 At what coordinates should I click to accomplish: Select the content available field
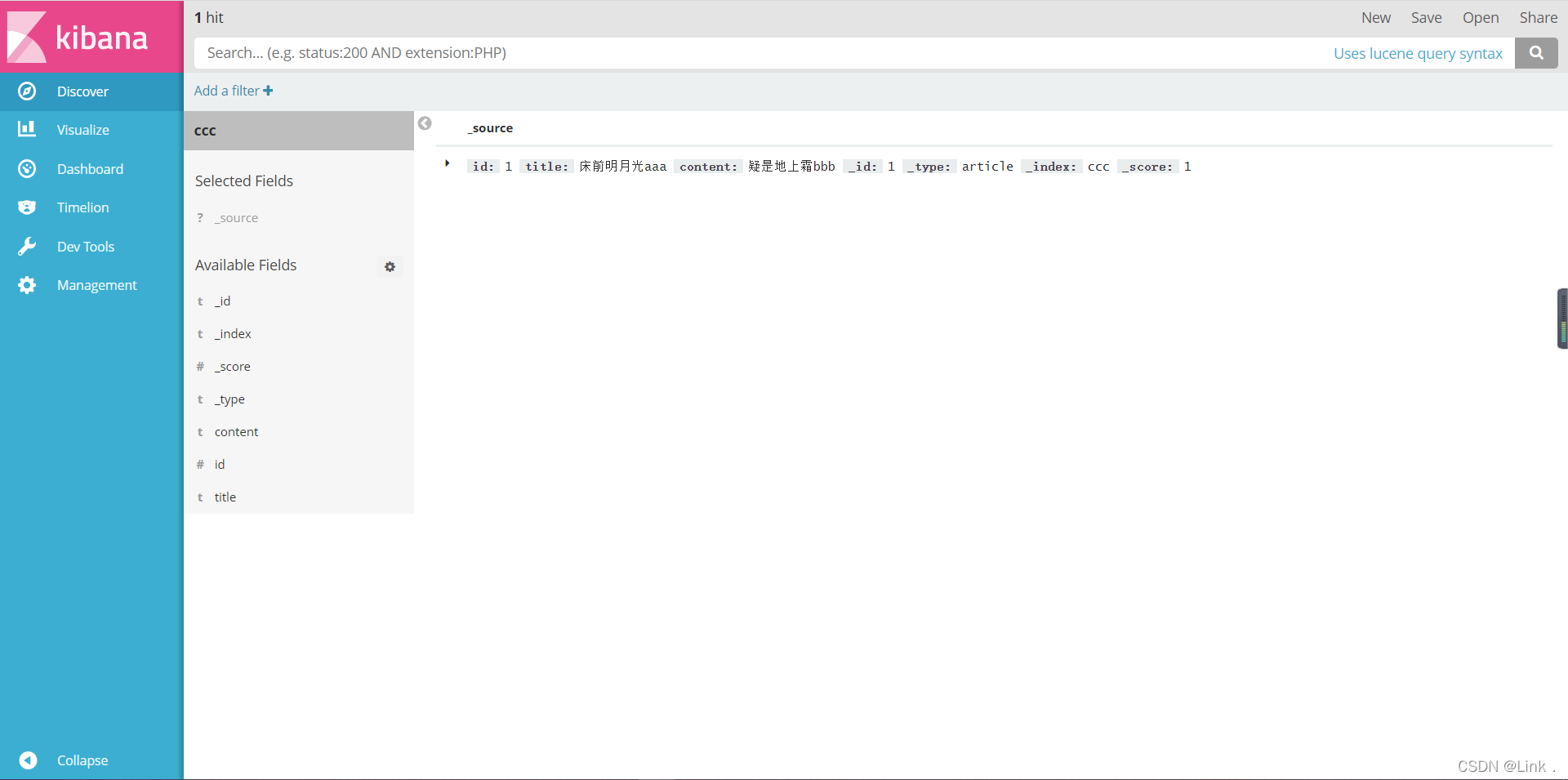pyautogui.click(x=236, y=432)
